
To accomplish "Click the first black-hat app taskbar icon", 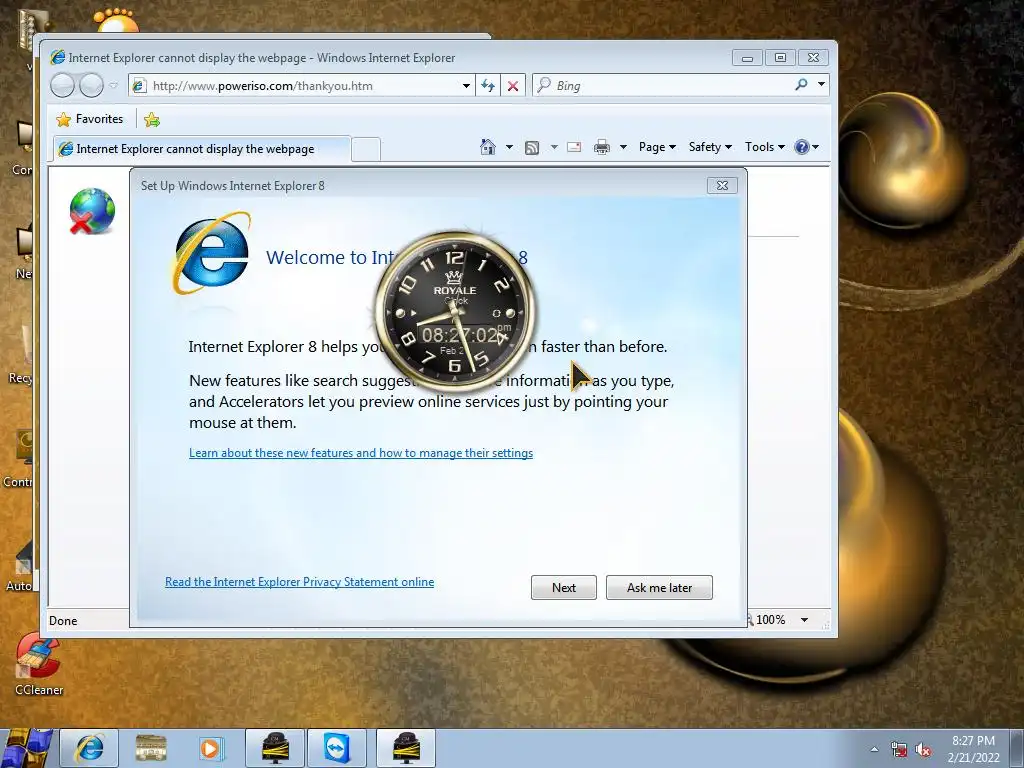I will (x=275, y=748).
